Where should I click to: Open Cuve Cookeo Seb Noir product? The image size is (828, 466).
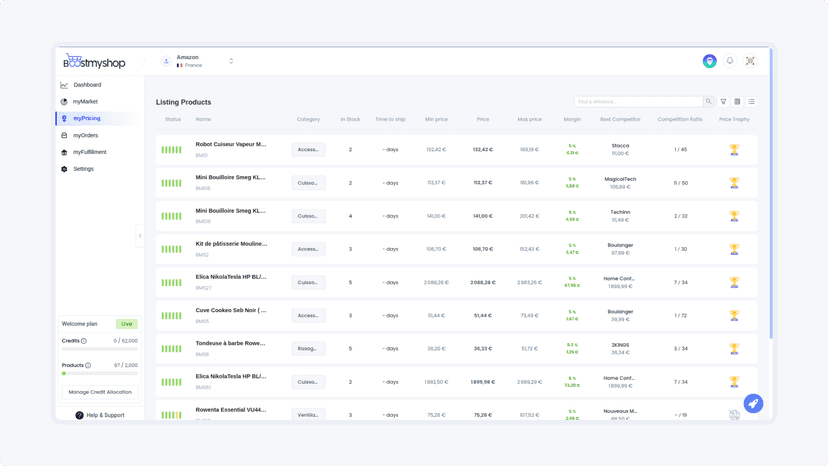pos(231,311)
